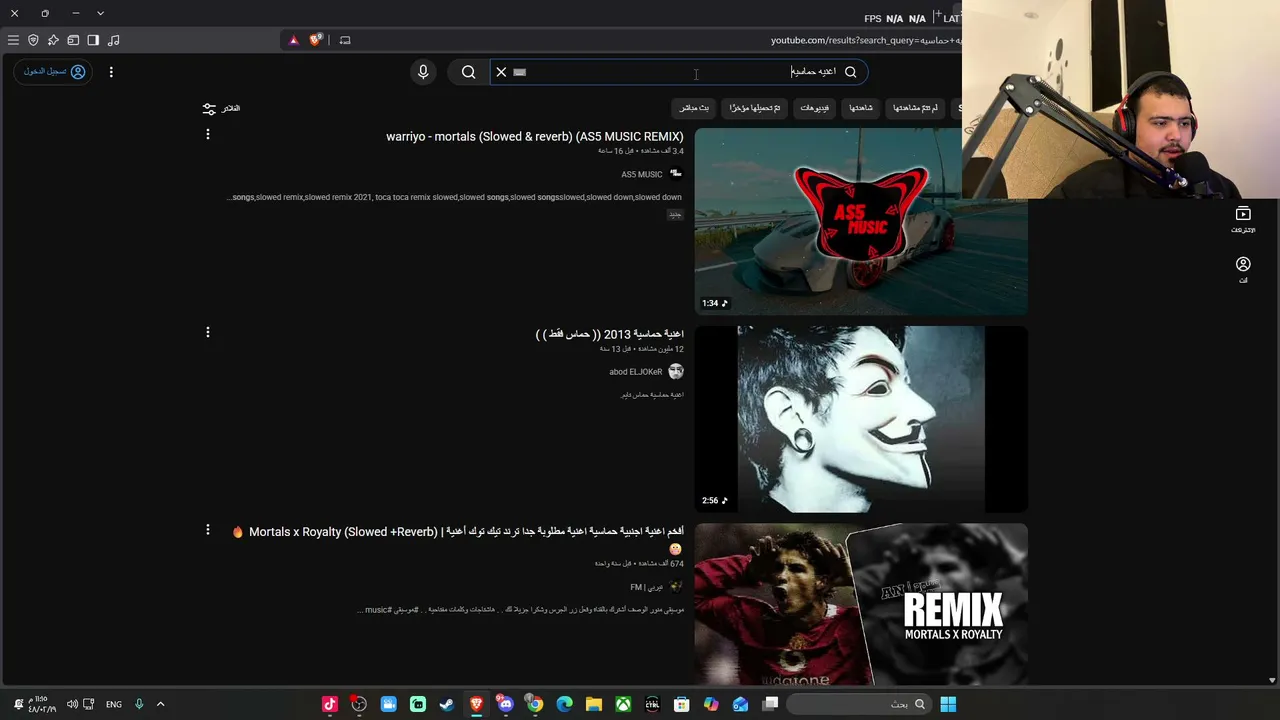Open the tab list chevron in title bar
Screen dimensions: 1280x720
point(100,13)
